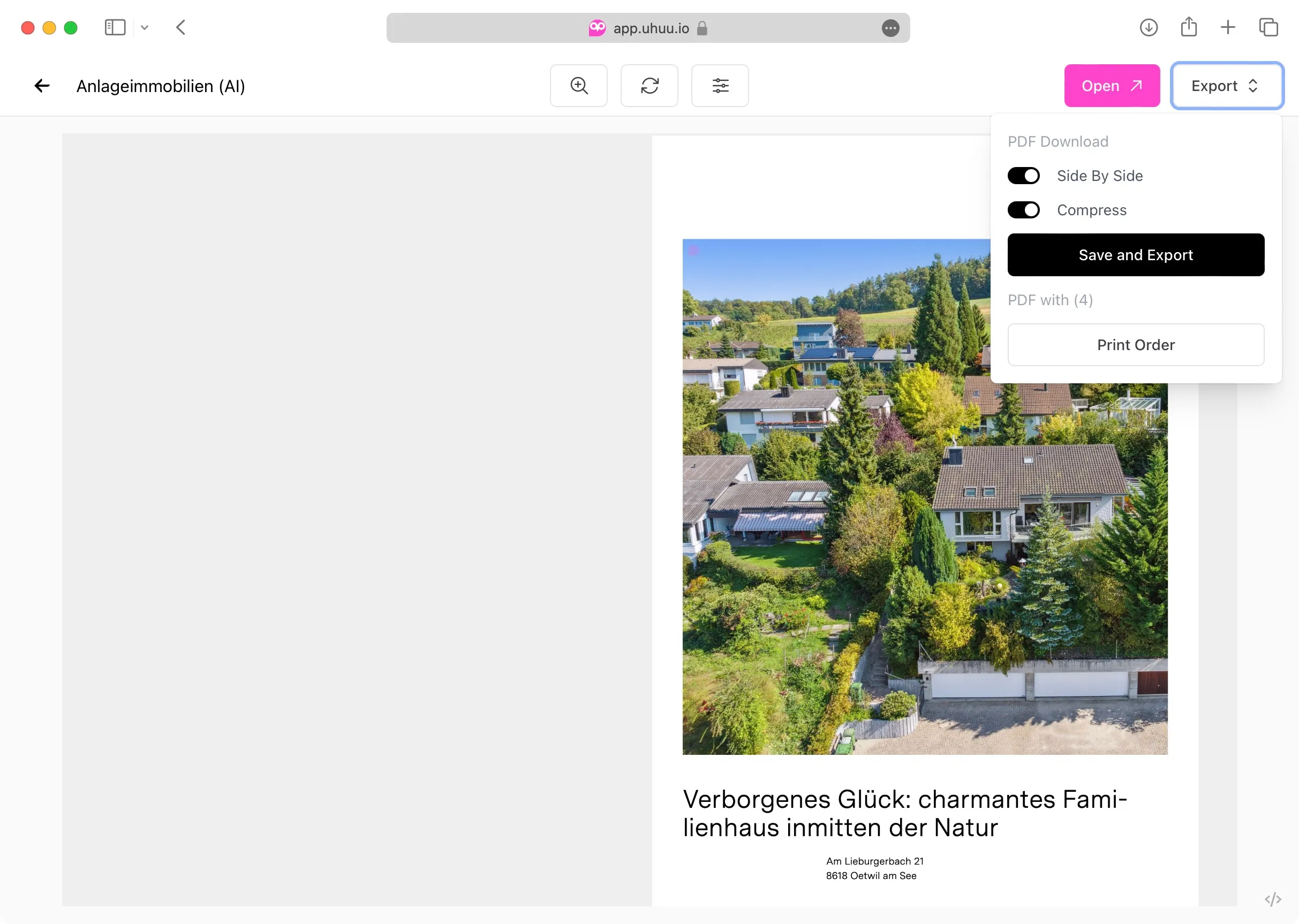Collapse the Export dropdown
Image resolution: width=1299 pixels, height=924 pixels.
point(1227,86)
